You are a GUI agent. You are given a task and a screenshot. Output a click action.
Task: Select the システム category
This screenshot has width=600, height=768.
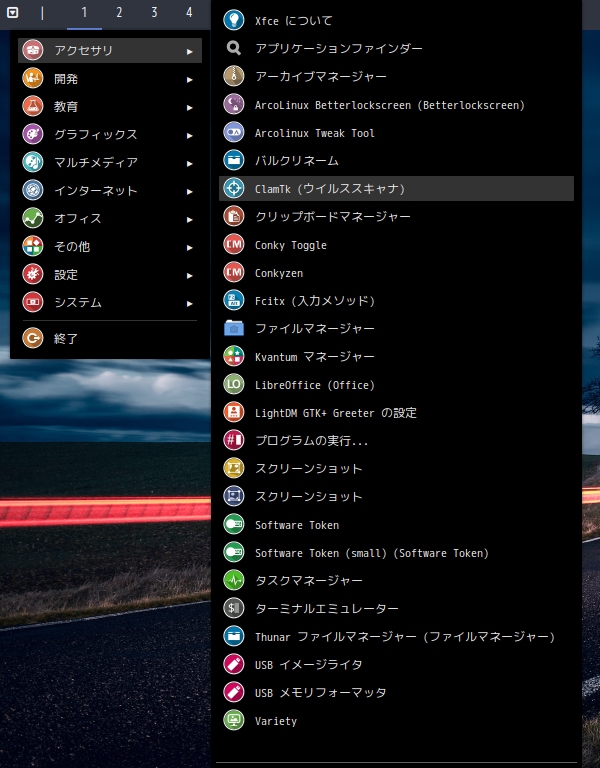click(110, 302)
